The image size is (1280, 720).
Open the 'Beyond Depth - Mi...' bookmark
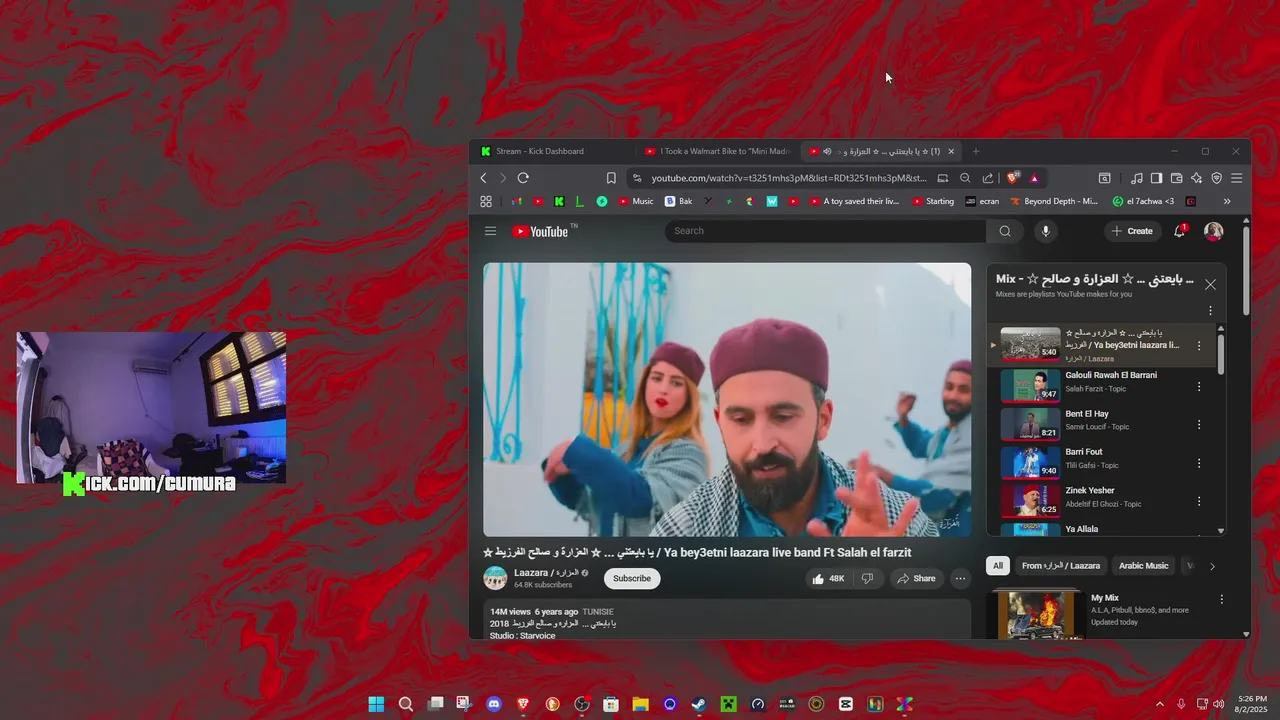point(1054,201)
